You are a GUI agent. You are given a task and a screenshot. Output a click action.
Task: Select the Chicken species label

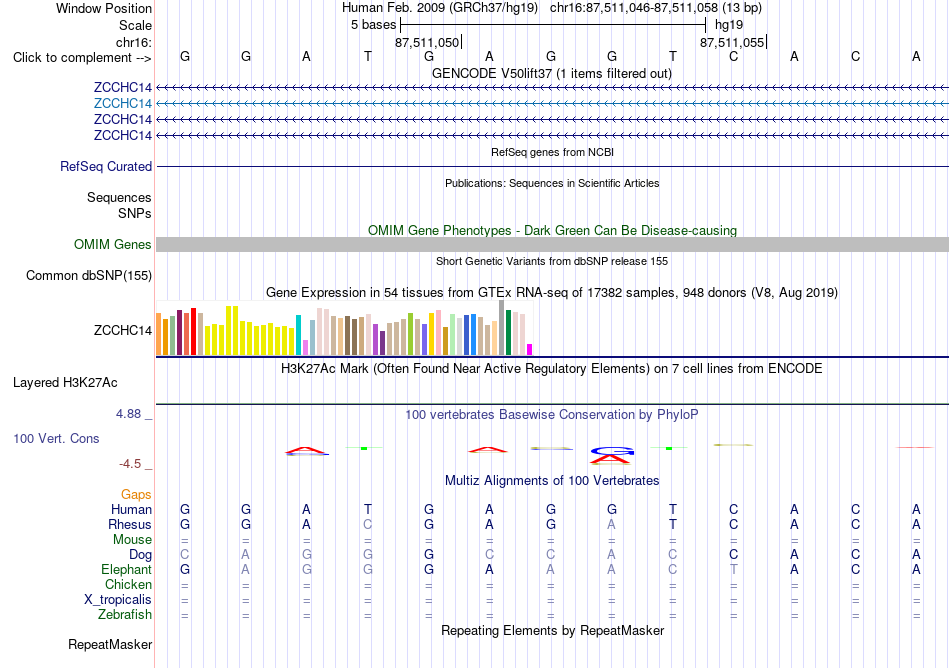point(128,584)
